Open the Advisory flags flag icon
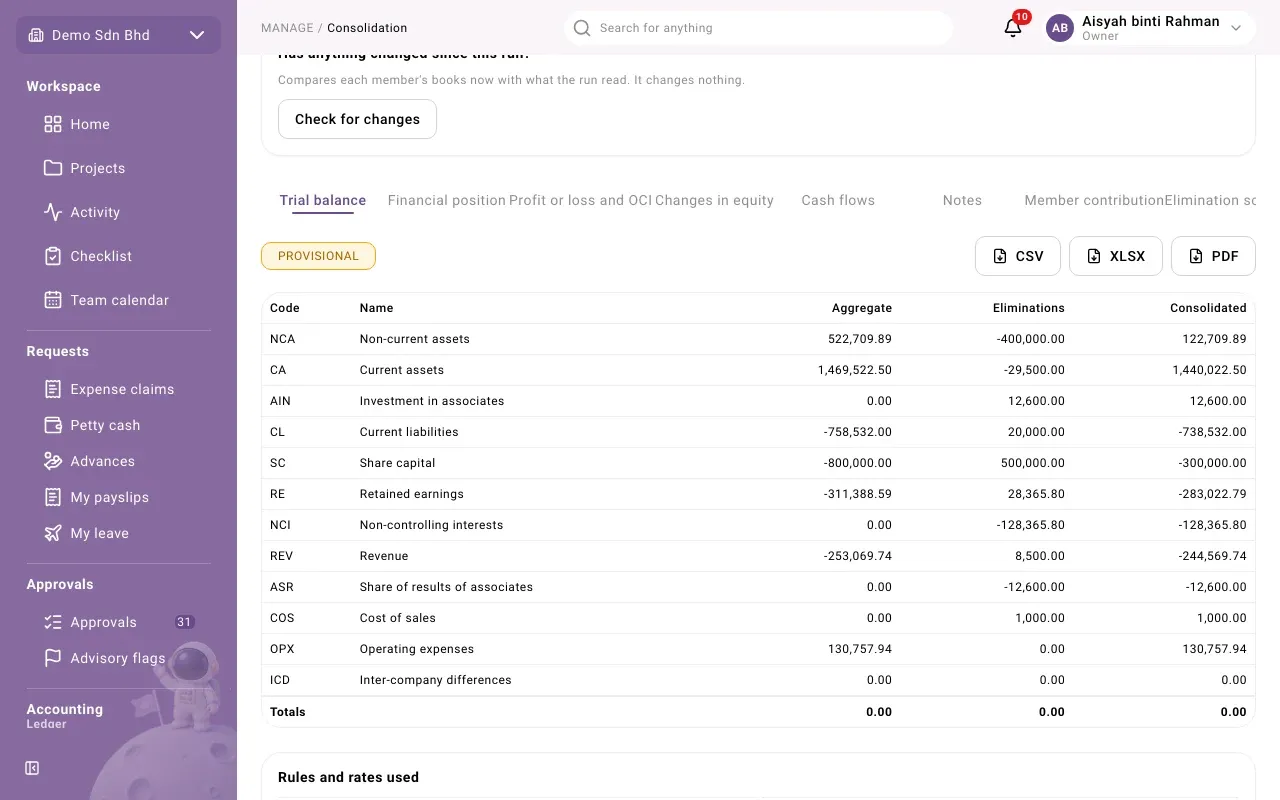The image size is (1280, 800). pyautogui.click(x=53, y=658)
